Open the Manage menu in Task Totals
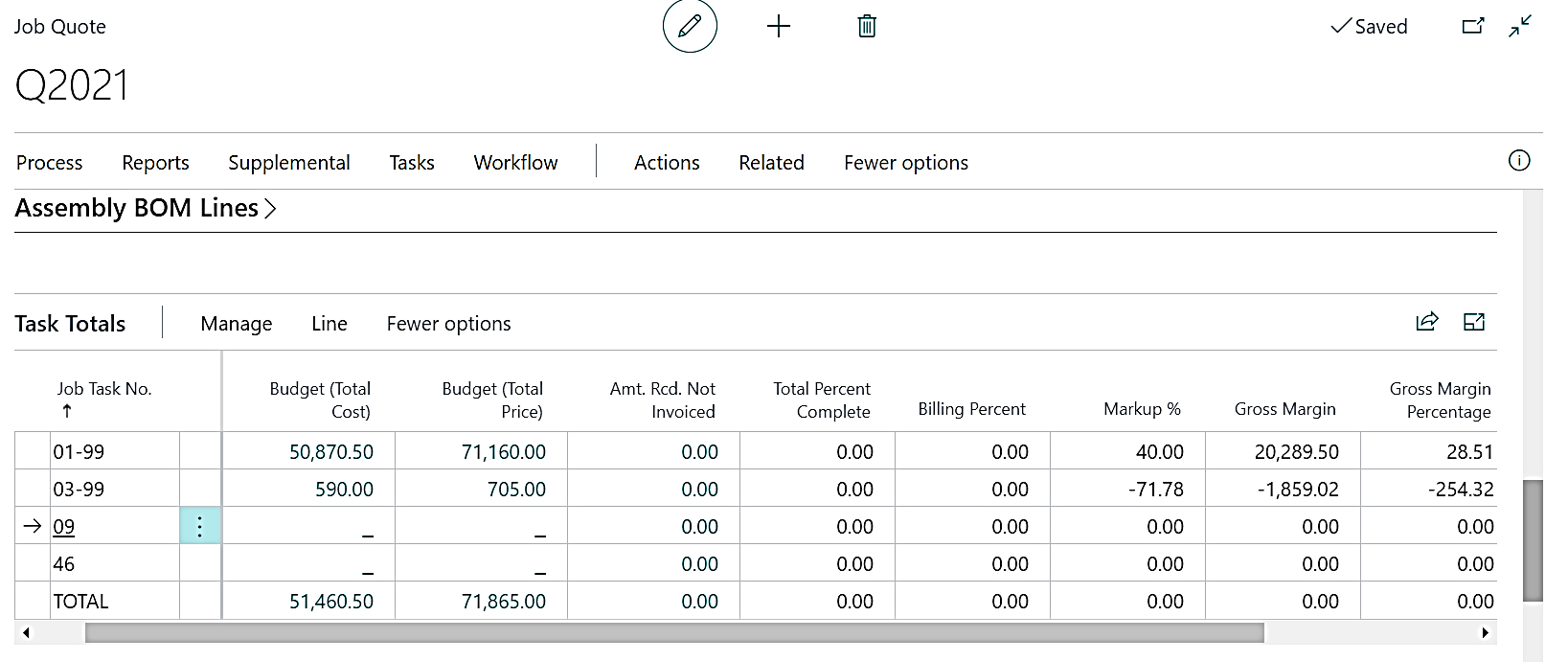This screenshot has width=1568, height=662. point(236,324)
